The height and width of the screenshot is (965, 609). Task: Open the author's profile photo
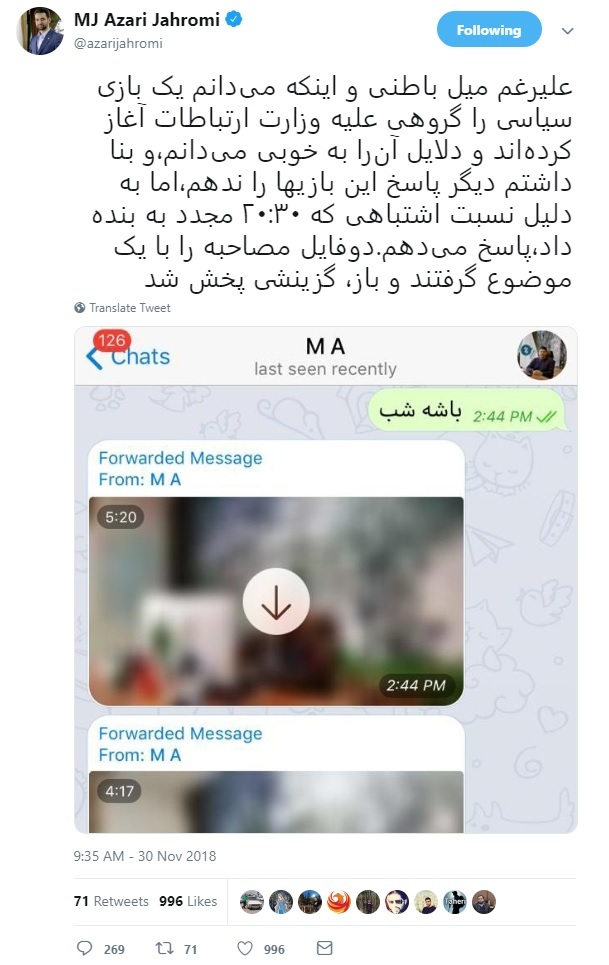pos(40,31)
